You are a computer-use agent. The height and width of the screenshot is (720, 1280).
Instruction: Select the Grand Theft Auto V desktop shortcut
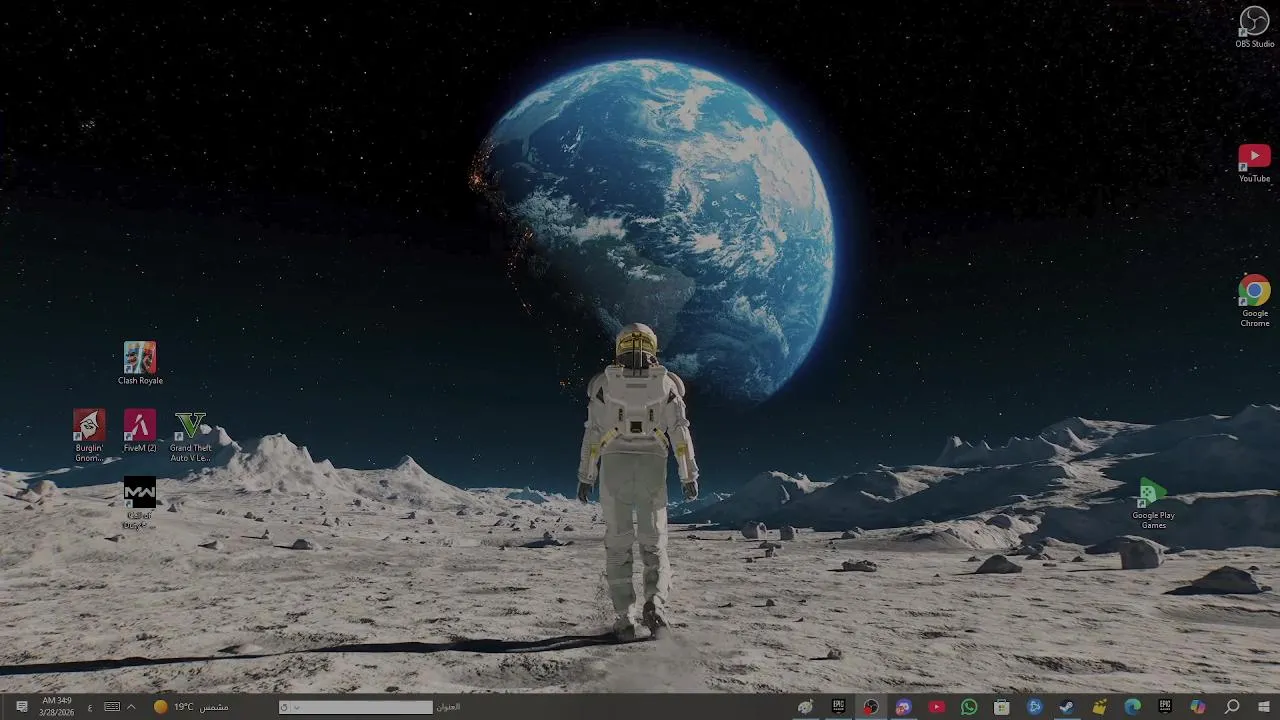(190, 436)
